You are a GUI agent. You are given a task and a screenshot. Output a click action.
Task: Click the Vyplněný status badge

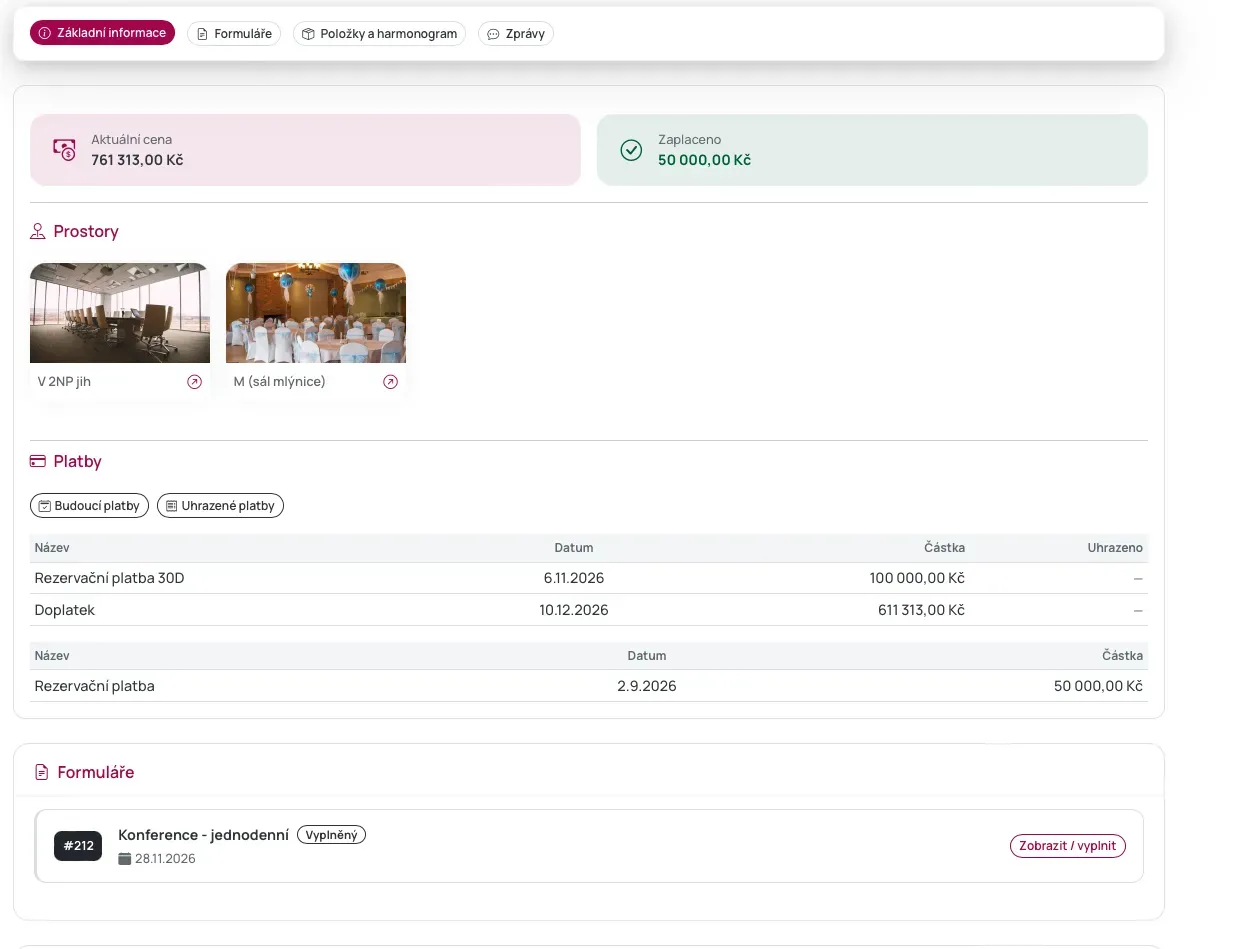tap(331, 835)
